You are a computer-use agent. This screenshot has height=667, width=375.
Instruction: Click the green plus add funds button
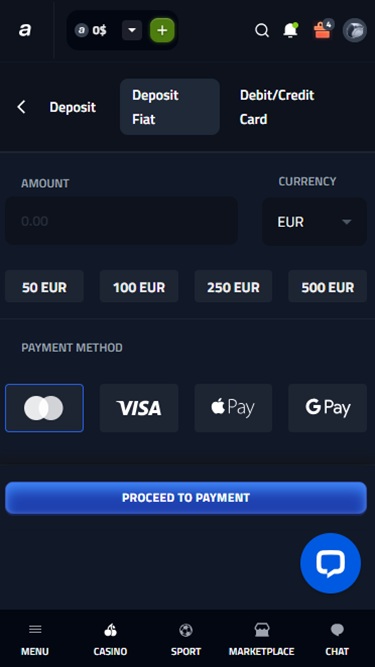tap(162, 30)
